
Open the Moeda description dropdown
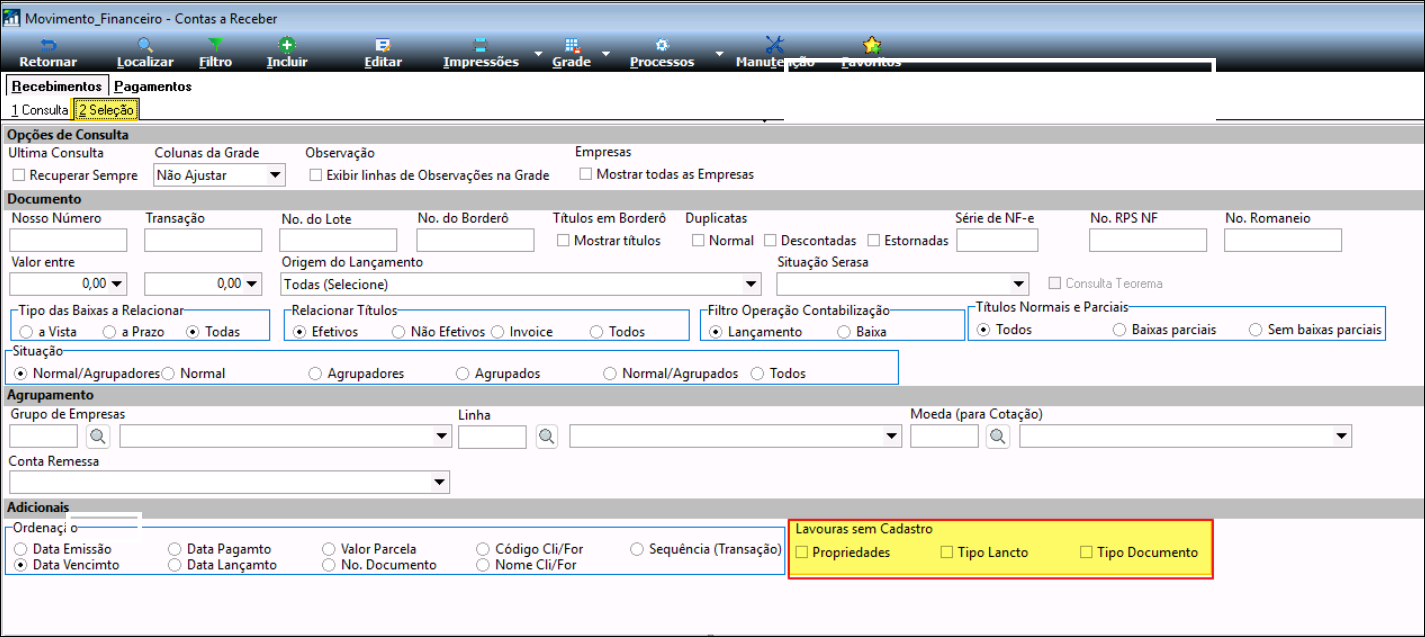coord(1342,436)
